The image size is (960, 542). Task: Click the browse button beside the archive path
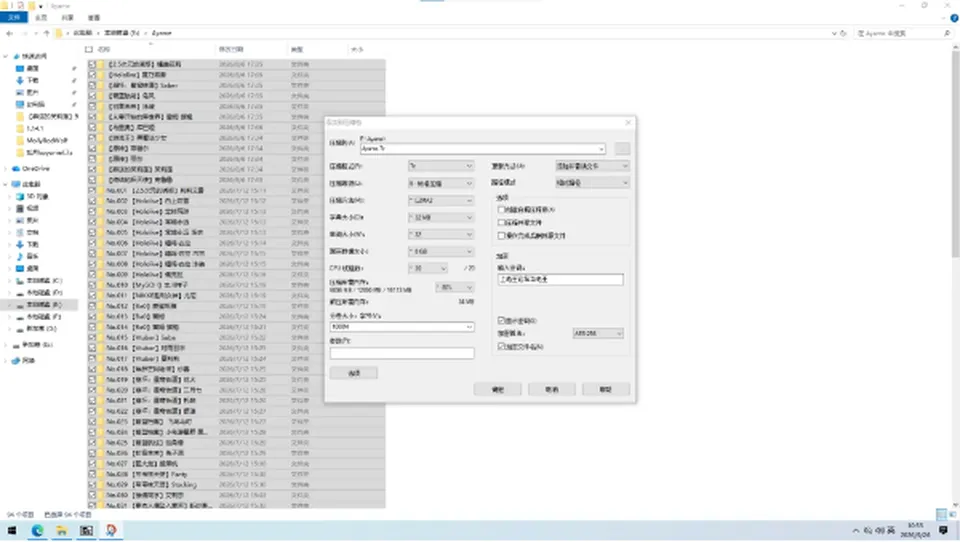click(x=621, y=149)
